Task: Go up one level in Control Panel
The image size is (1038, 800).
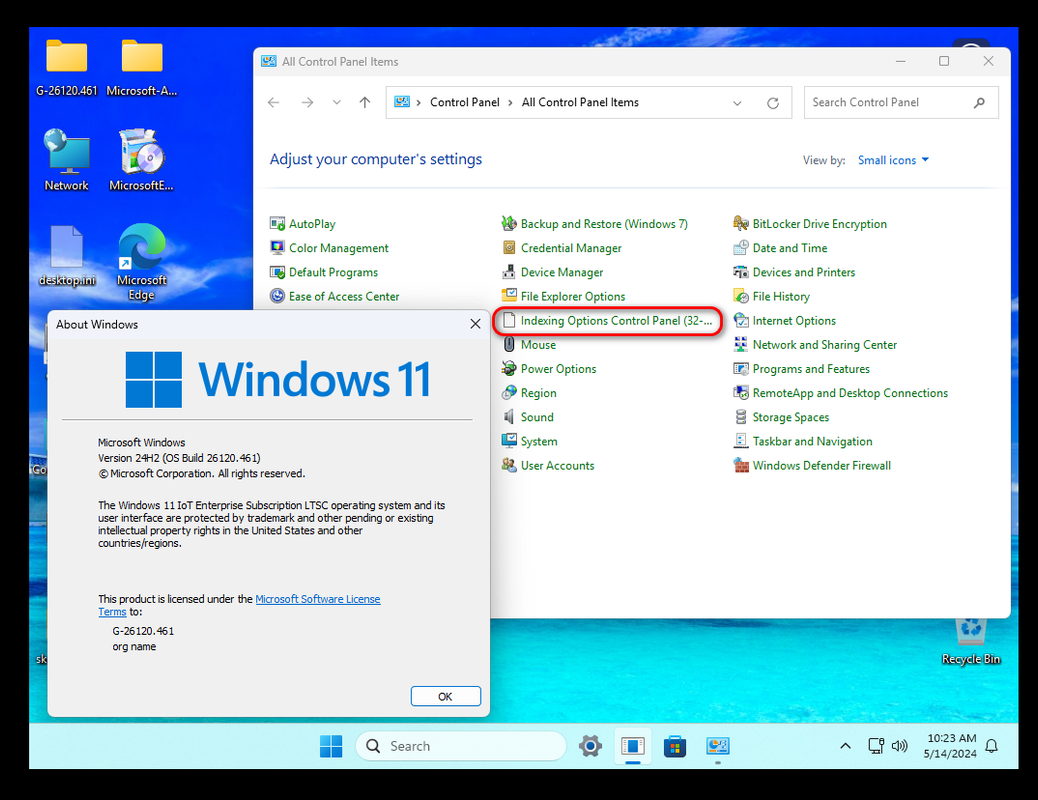Action: (x=365, y=103)
